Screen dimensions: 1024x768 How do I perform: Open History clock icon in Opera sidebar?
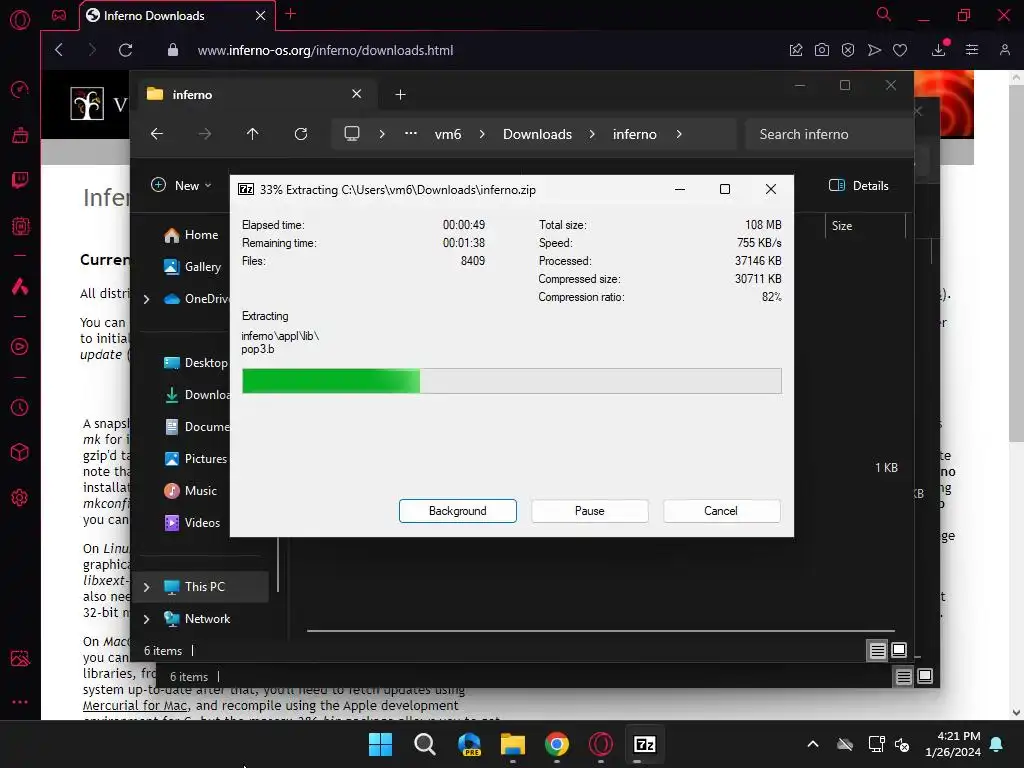coord(20,408)
